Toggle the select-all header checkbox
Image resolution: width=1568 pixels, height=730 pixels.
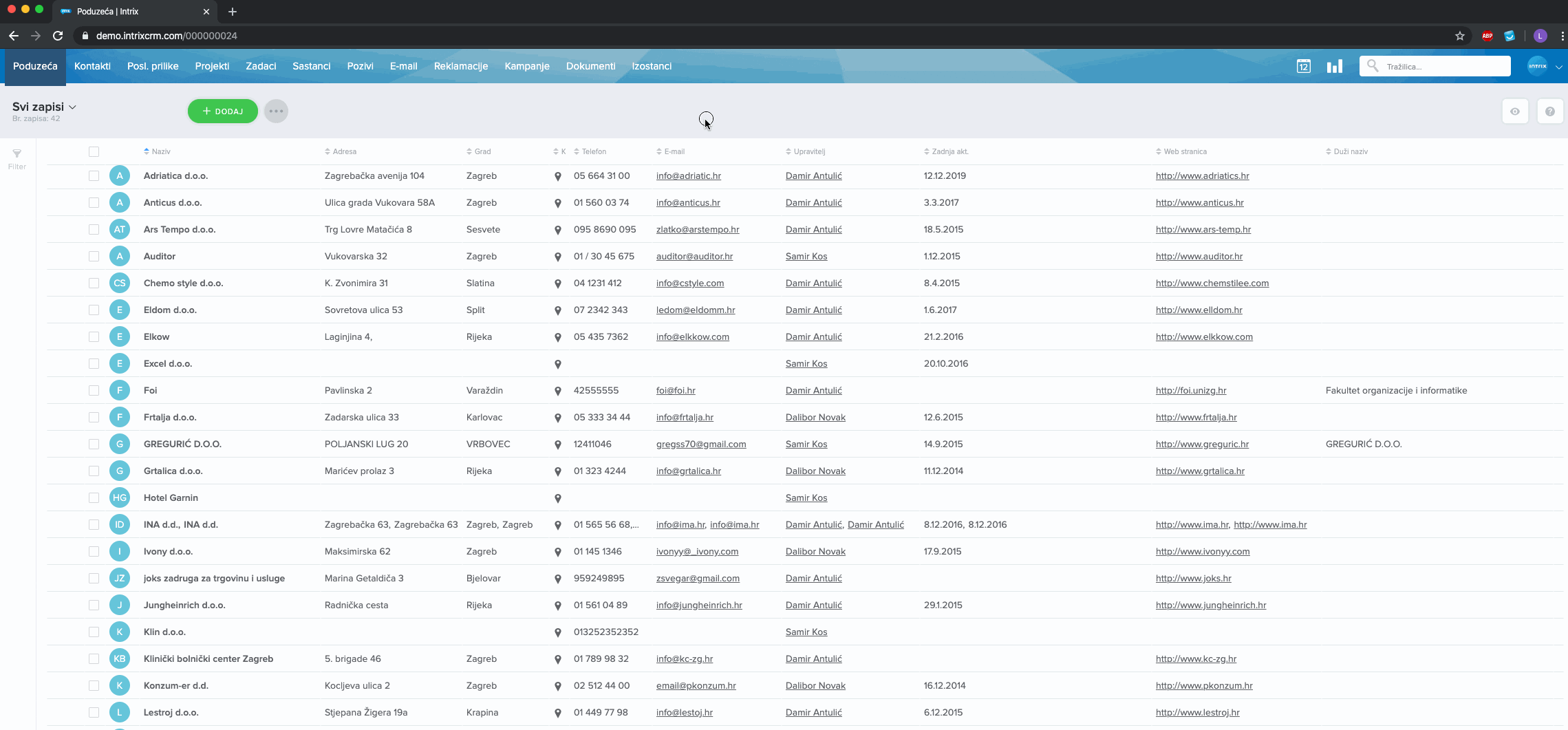click(94, 152)
